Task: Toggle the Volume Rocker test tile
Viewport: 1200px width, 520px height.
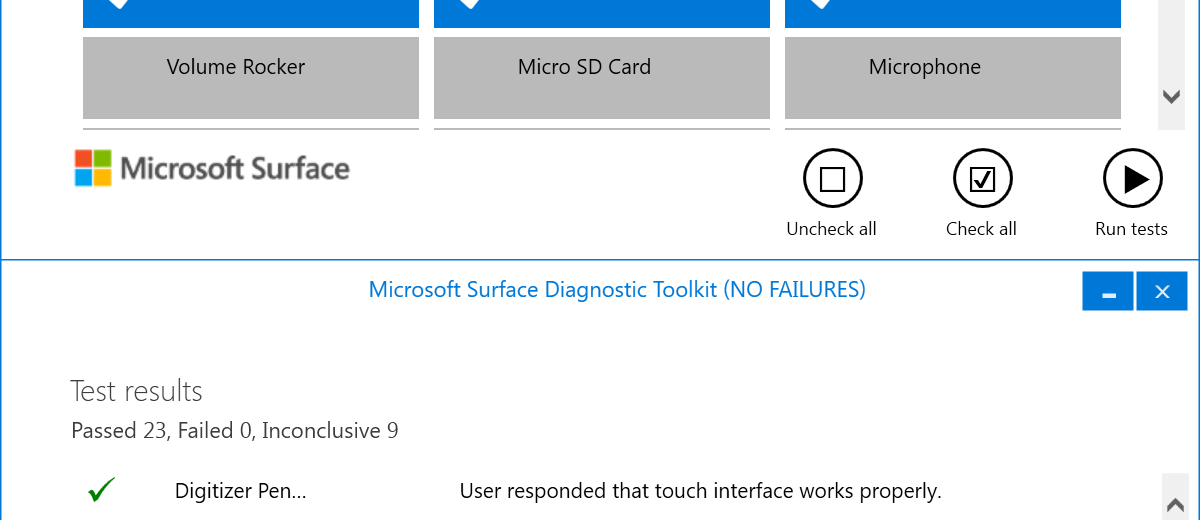Action: tap(251, 78)
